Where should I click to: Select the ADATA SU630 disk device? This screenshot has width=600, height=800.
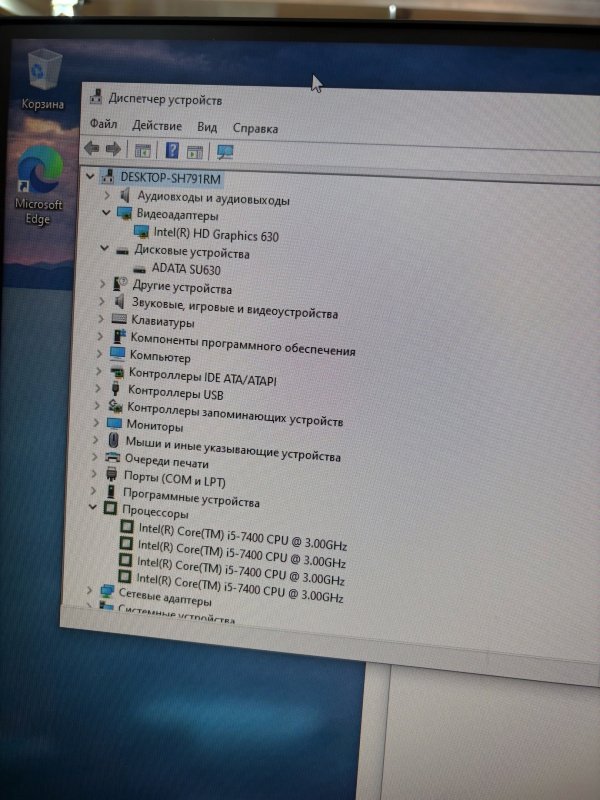(186, 269)
